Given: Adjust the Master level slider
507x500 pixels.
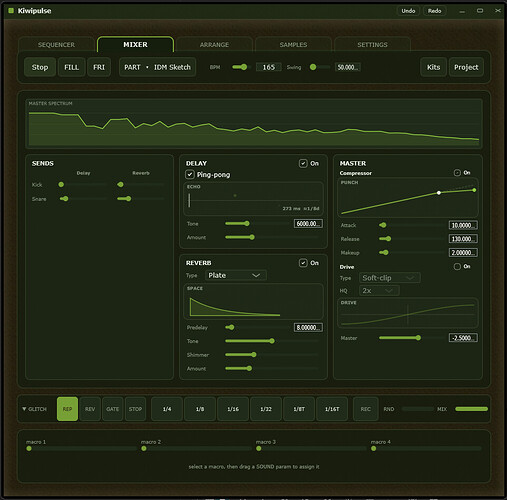Looking at the screenshot, I should point(412,338).
